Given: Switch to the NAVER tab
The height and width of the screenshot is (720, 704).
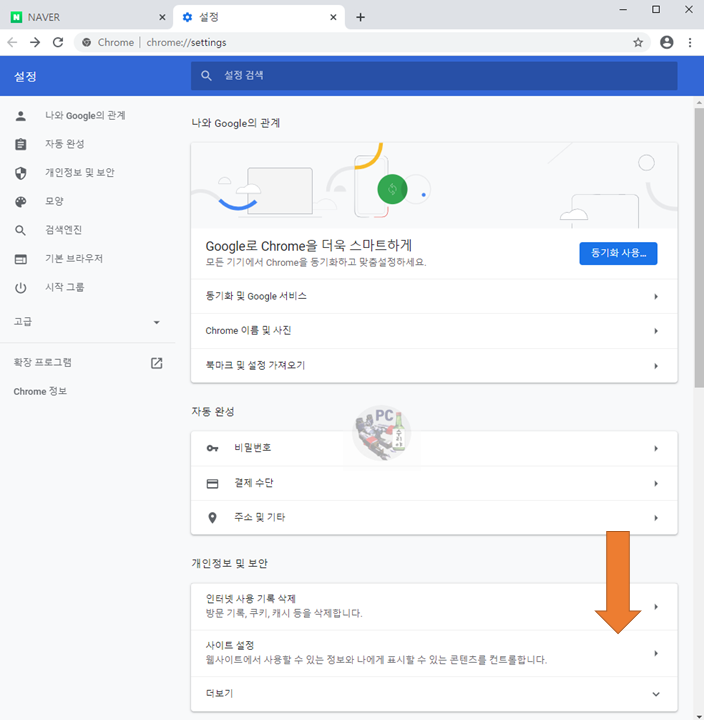Looking at the screenshot, I should tap(87, 17).
